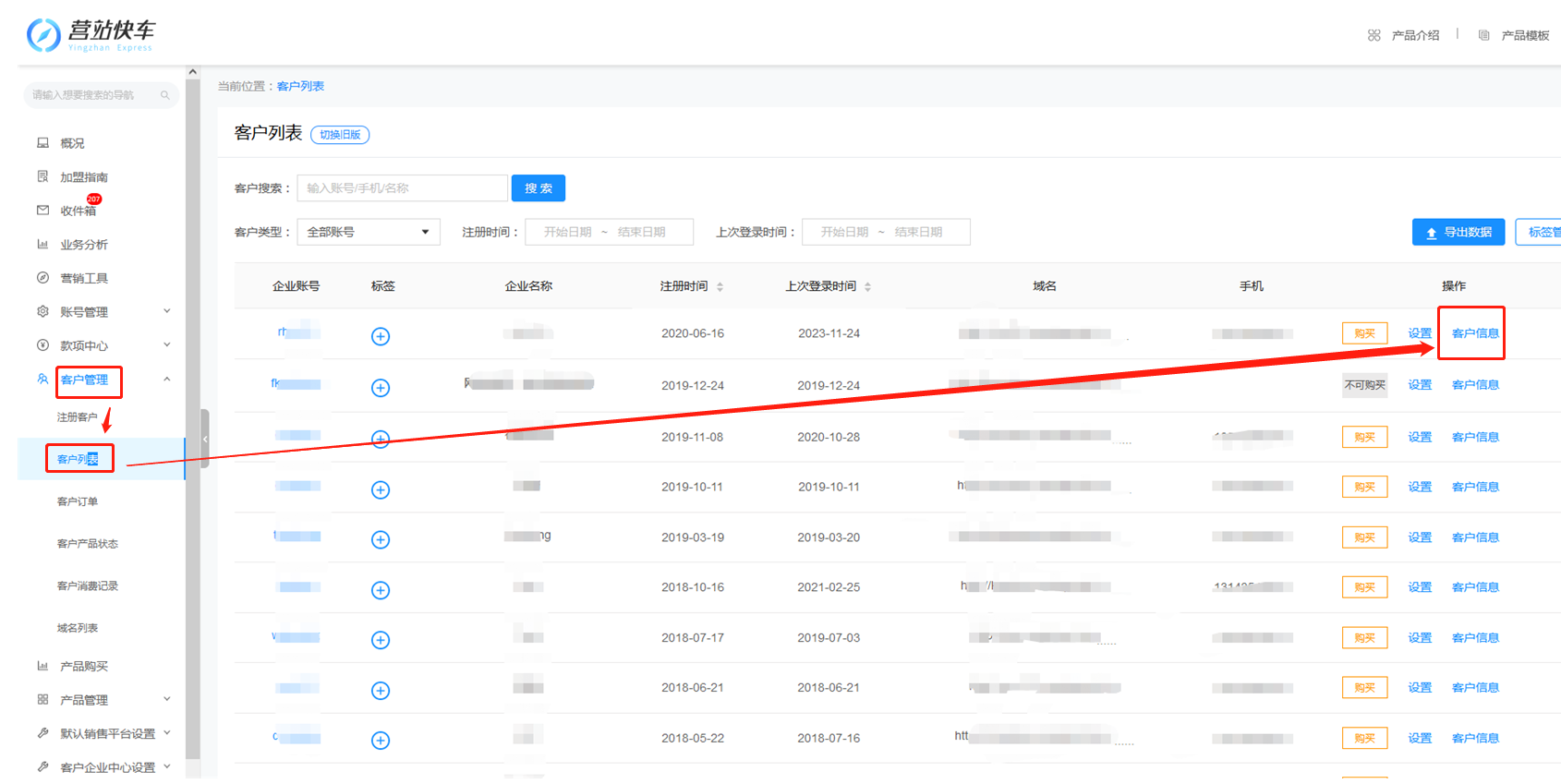
Task: Open the 客户产品状态 submenu item
Action: point(88,544)
